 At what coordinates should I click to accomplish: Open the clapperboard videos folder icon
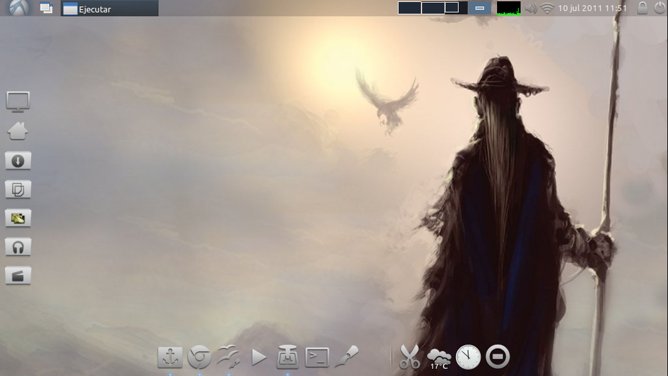(x=18, y=276)
